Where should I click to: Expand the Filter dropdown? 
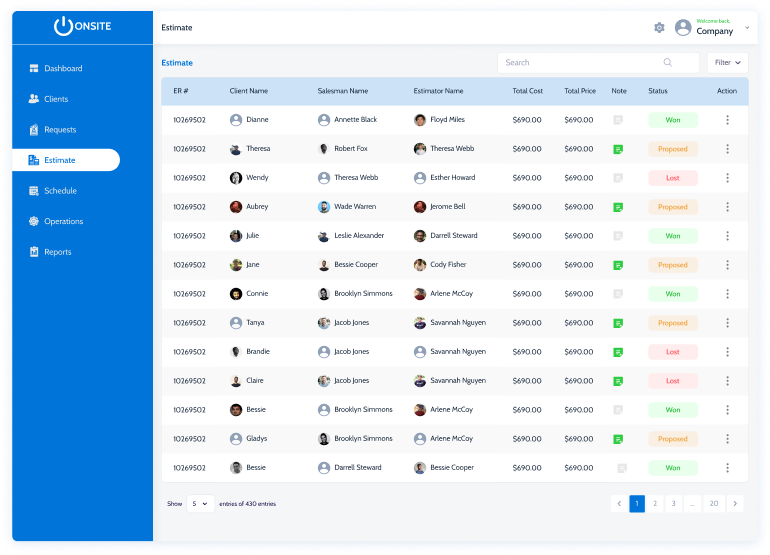[x=727, y=63]
